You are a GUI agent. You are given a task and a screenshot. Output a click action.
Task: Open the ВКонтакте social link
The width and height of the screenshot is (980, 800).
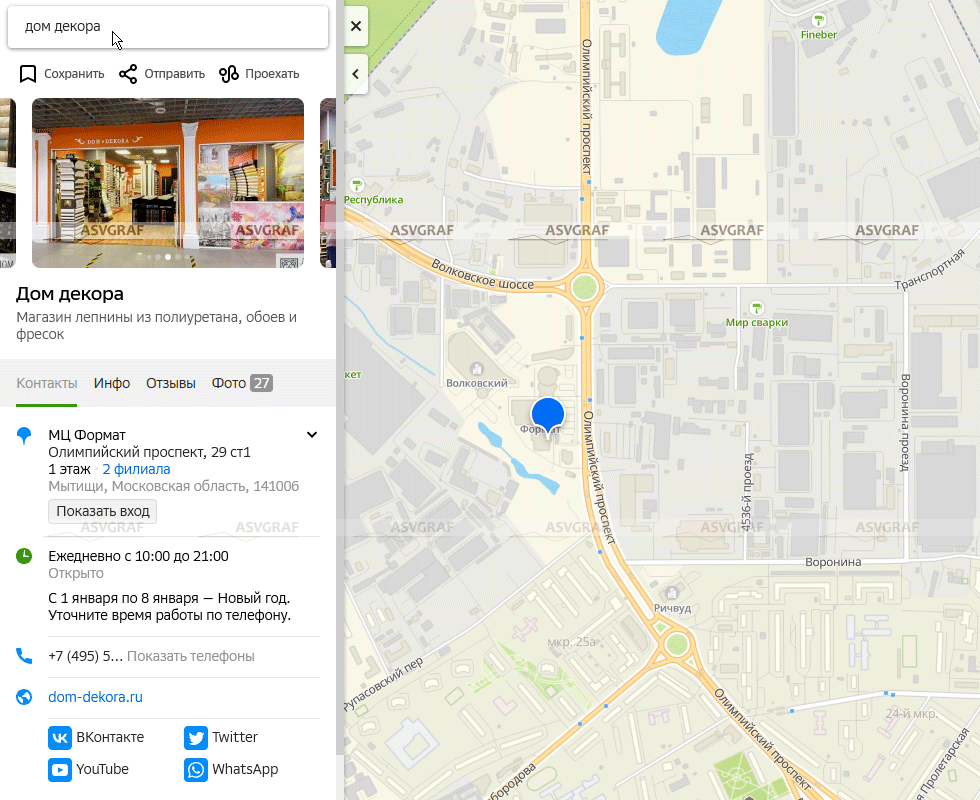pyautogui.click(x=96, y=738)
